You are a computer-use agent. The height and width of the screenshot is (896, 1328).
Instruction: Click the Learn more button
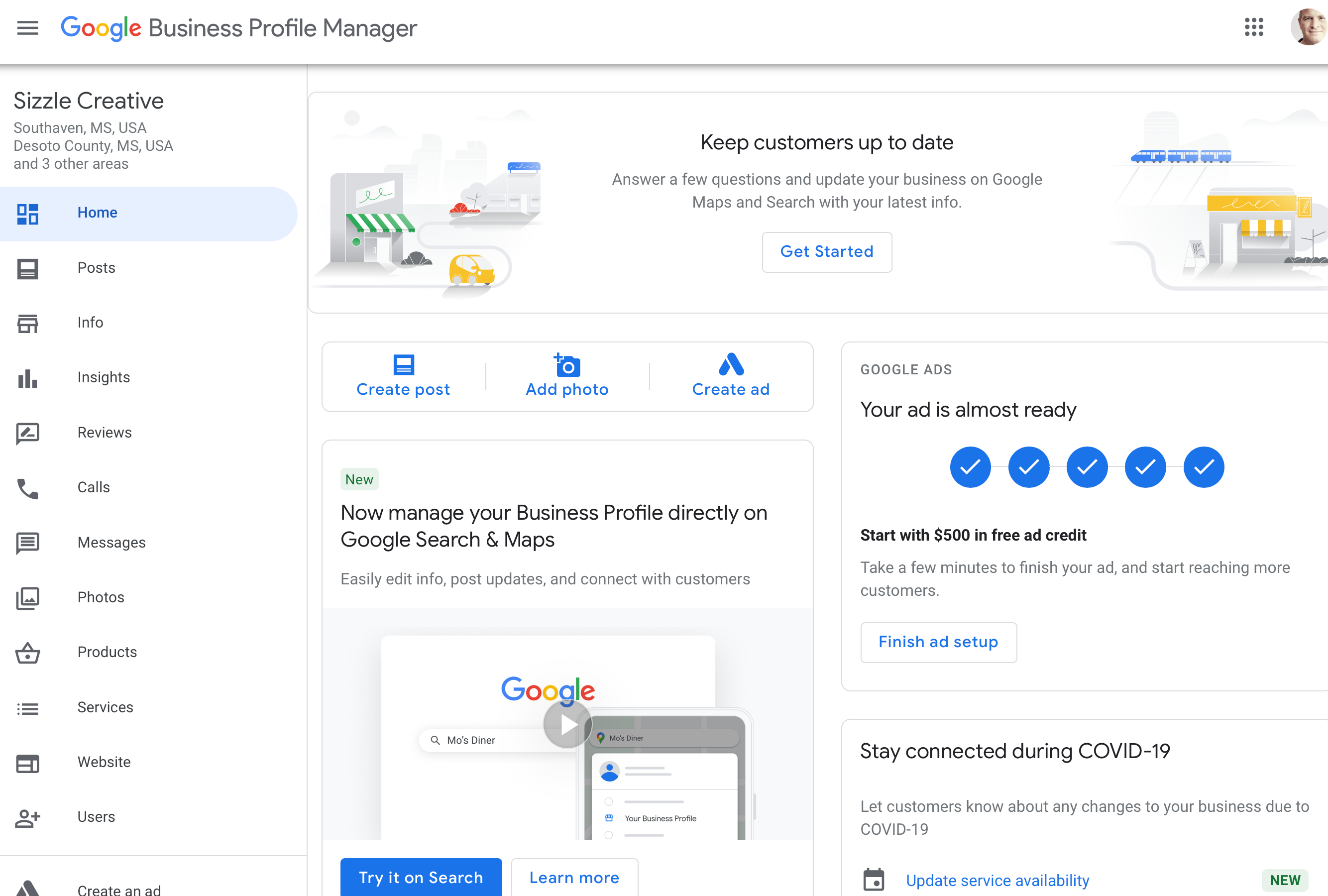coord(574,878)
